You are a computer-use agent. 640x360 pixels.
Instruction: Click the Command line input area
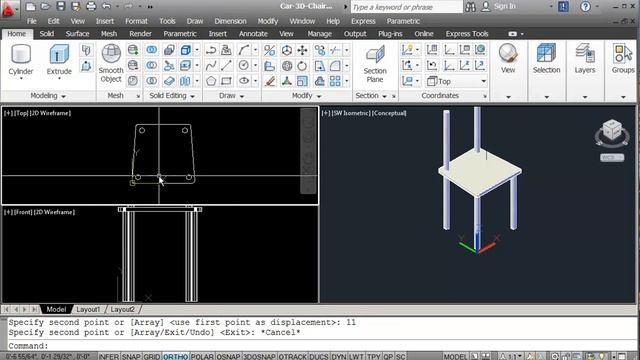coord(322,346)
